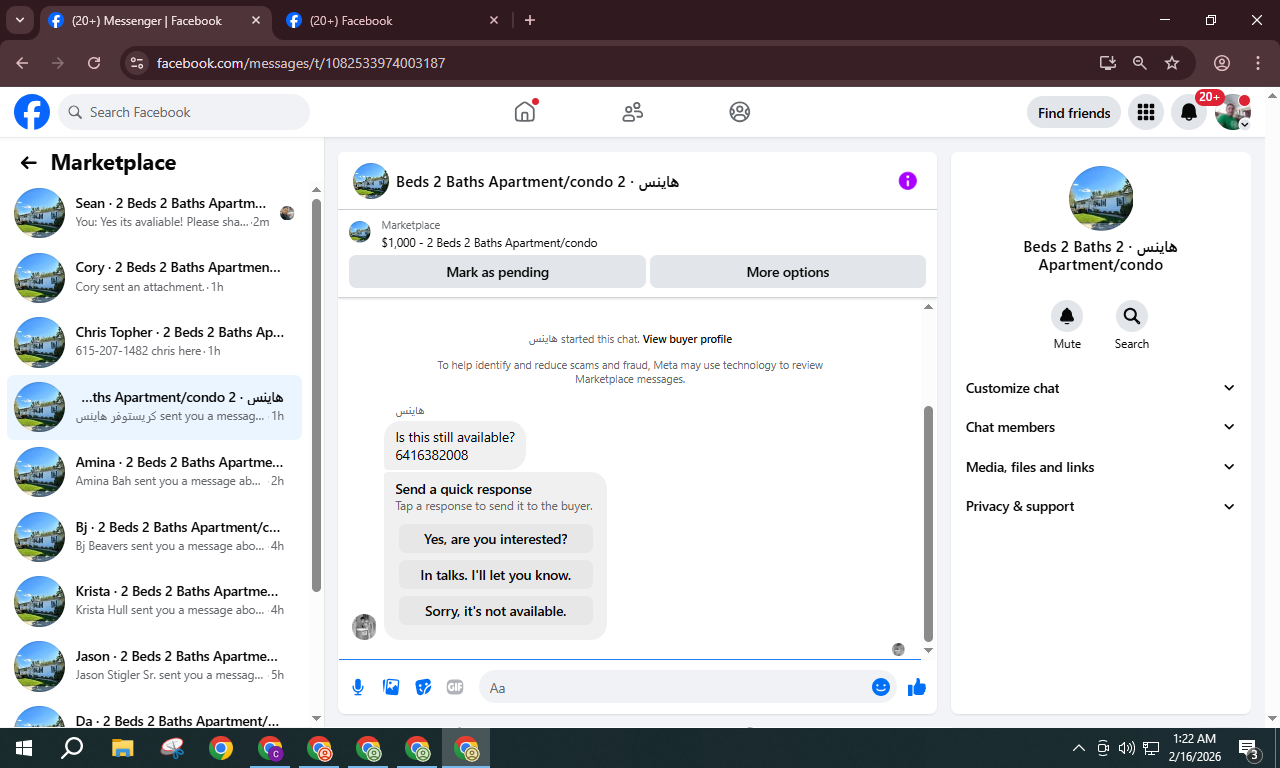This screenshot has width=1280, height=768.
Task: Open the Friends icon in top navigation
Action: pos(632,112)
